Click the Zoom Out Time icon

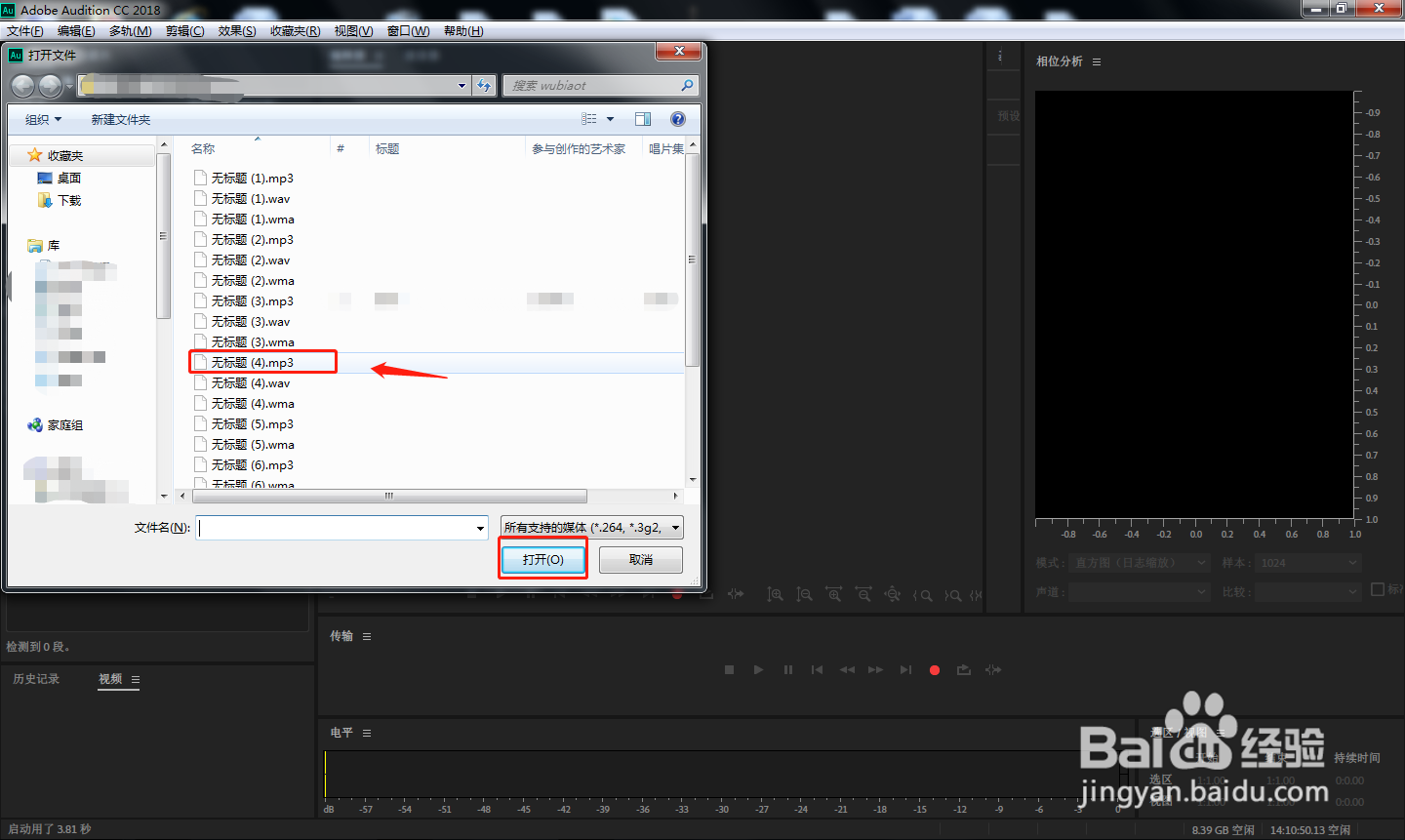point(863,594)
